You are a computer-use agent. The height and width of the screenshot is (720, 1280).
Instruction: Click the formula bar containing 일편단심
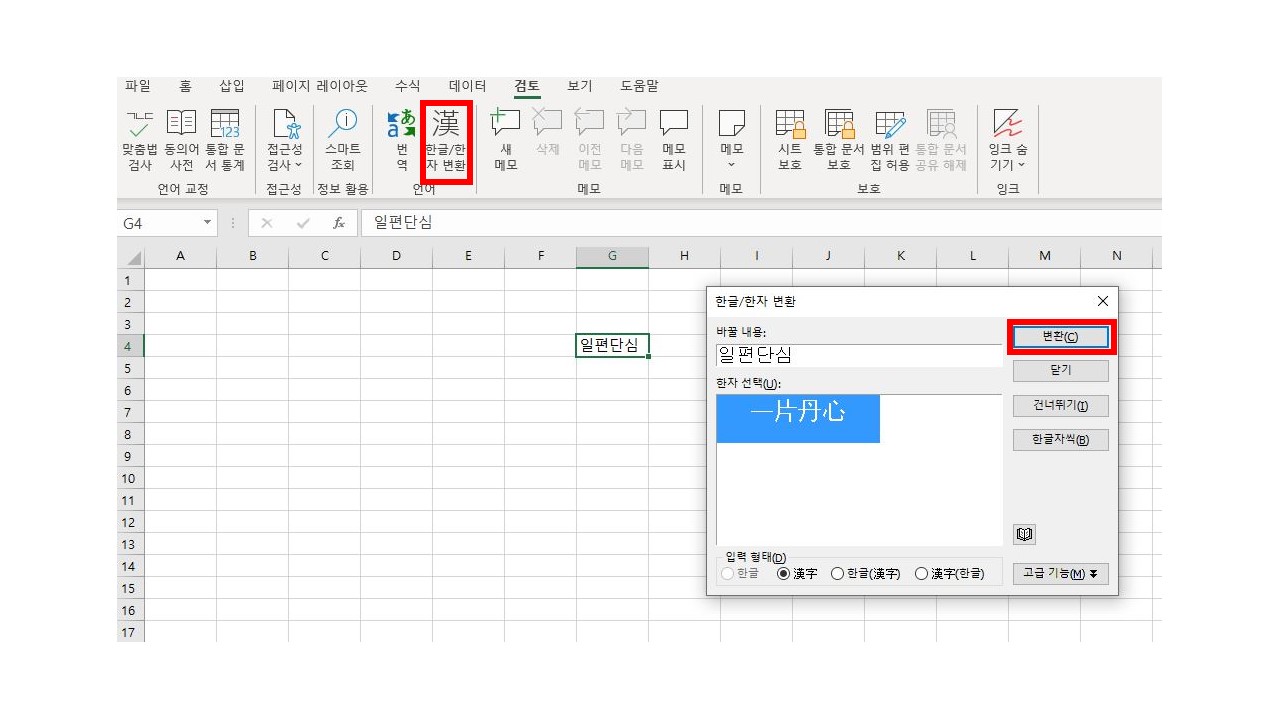tap(760, 223)
